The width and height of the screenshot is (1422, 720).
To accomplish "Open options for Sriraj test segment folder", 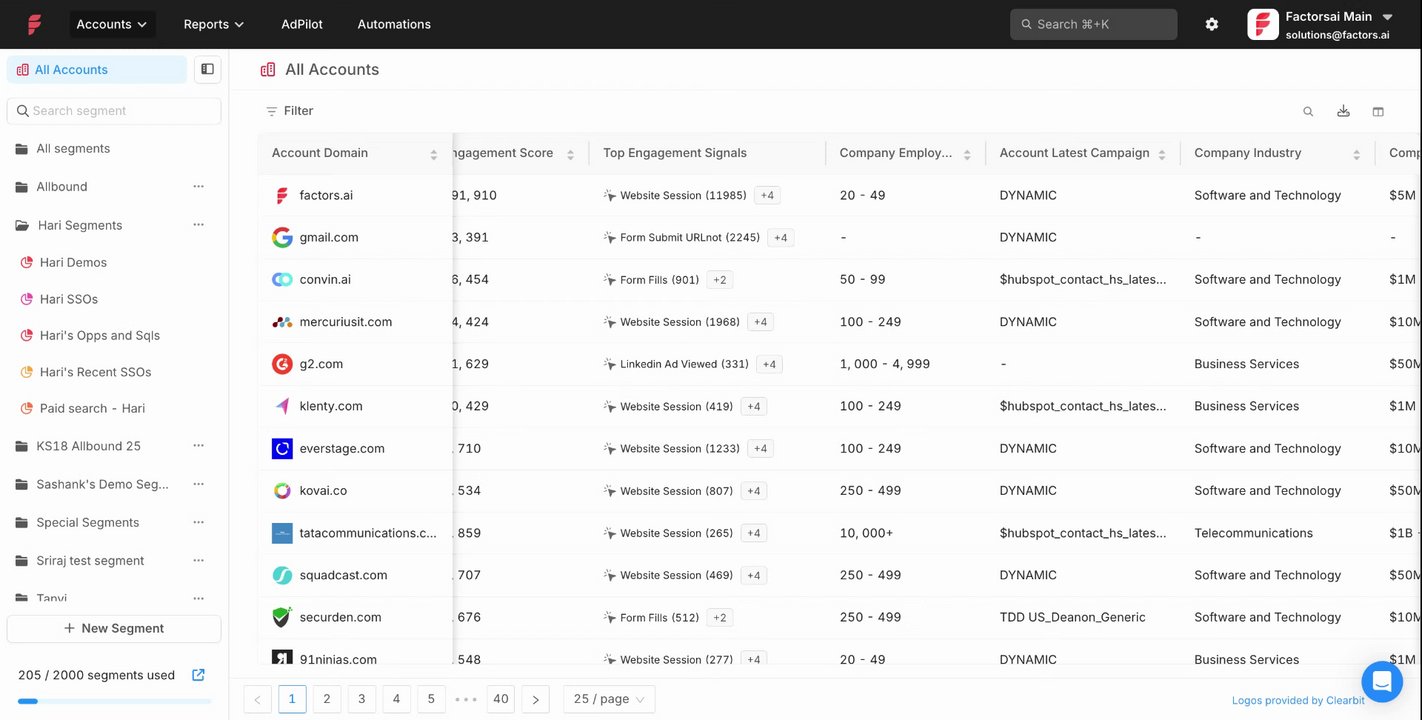I will click(x=198, y=560).
